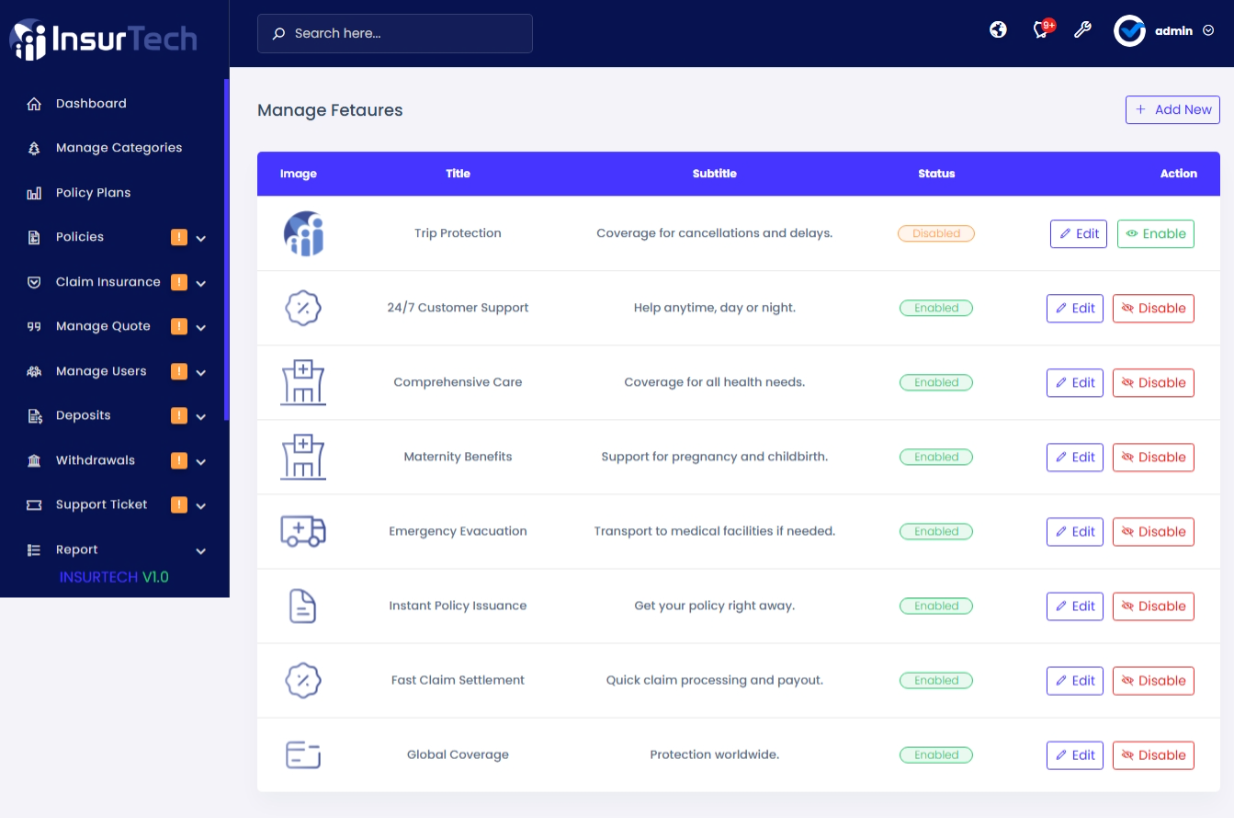The width and height of the screenshot is (1234, 818).
Task: Expand the Policies submenu chevron
Action: (201, 239)
